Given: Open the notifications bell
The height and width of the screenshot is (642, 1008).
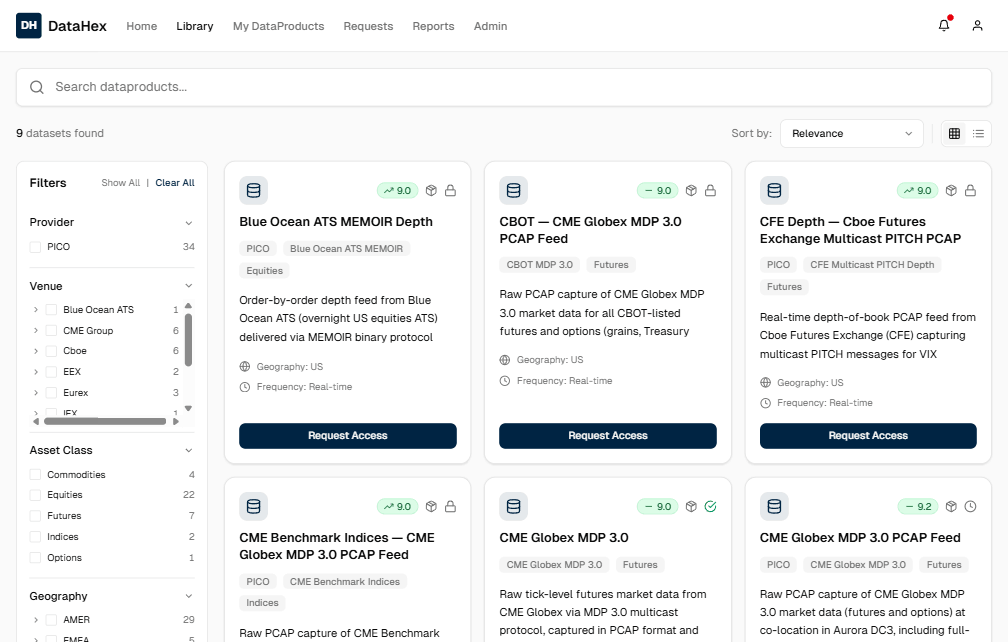Looking at the screenshot, I should tap(944, 26).
